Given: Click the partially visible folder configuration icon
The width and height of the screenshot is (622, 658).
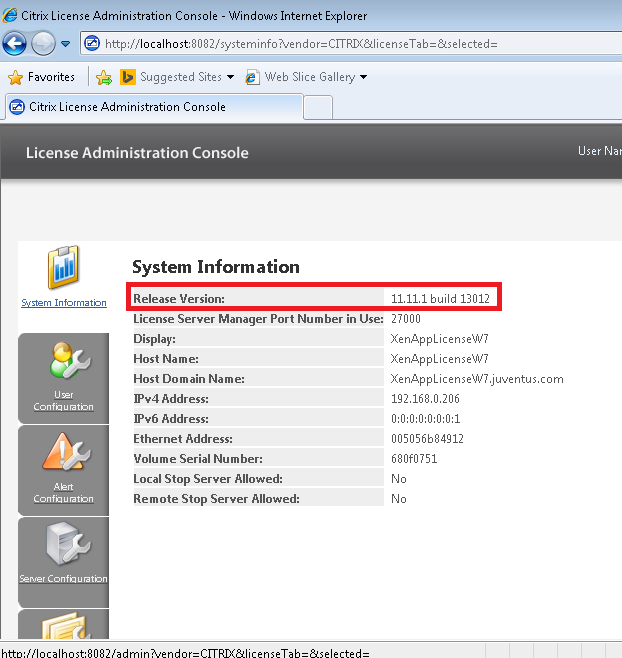Looking at the screenshot, I should [x=66, y=626].
